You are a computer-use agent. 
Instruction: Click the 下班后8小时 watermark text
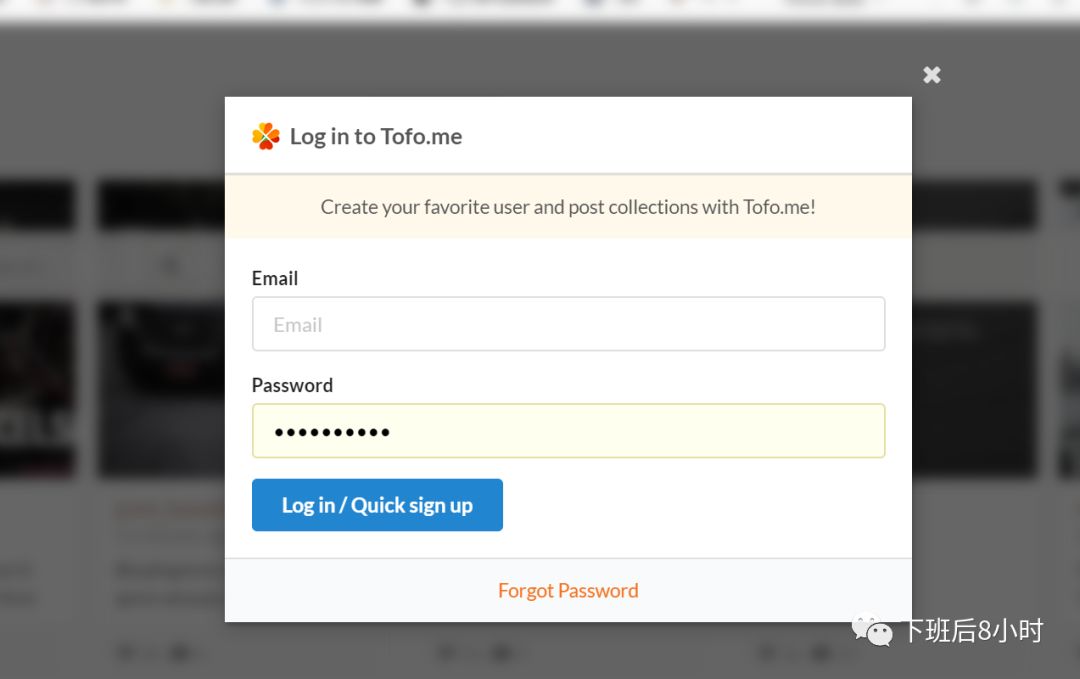click(x=972, y=631)
